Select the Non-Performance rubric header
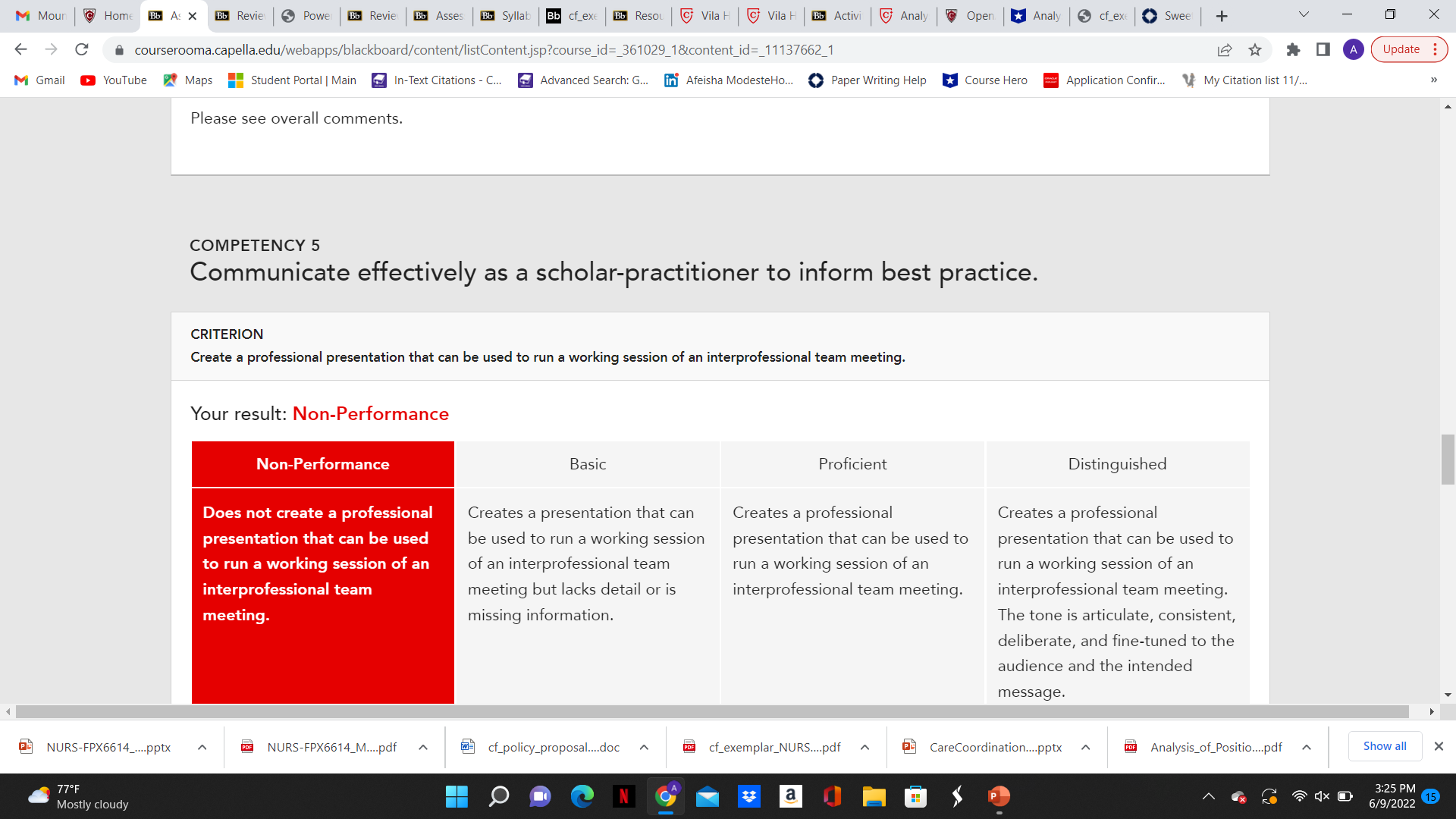 pyautogui.click(x=323, y=464)
